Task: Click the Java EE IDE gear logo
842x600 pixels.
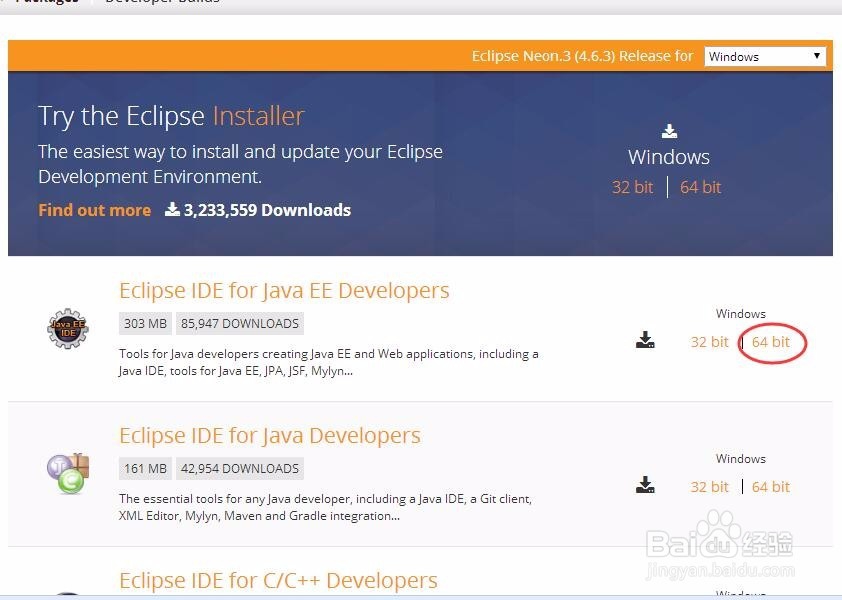Action: pyautogui.click(x=68, y=328)
